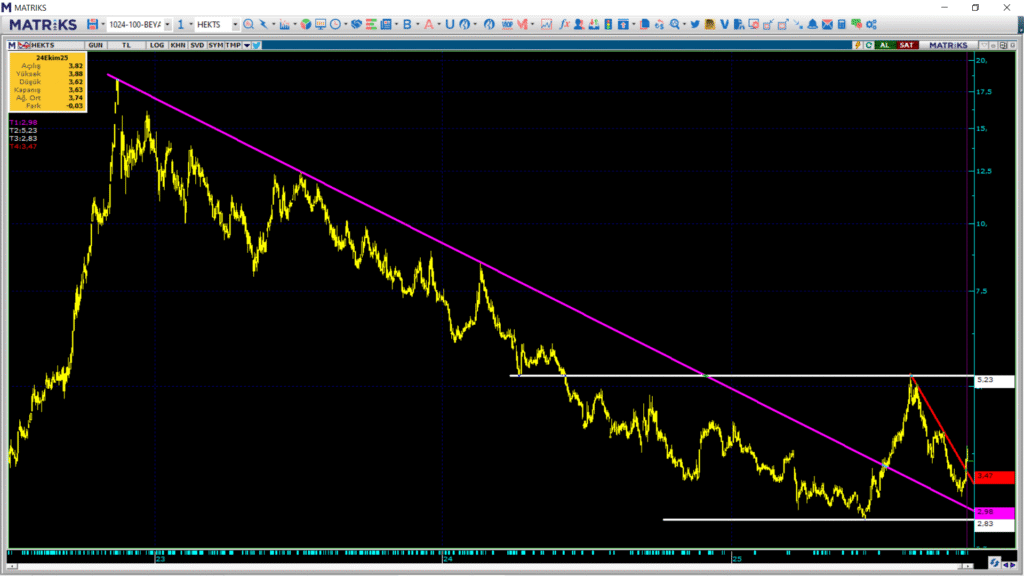Click the alarm bell icon
Screen dimensions: 1024x576
point(812,24)
